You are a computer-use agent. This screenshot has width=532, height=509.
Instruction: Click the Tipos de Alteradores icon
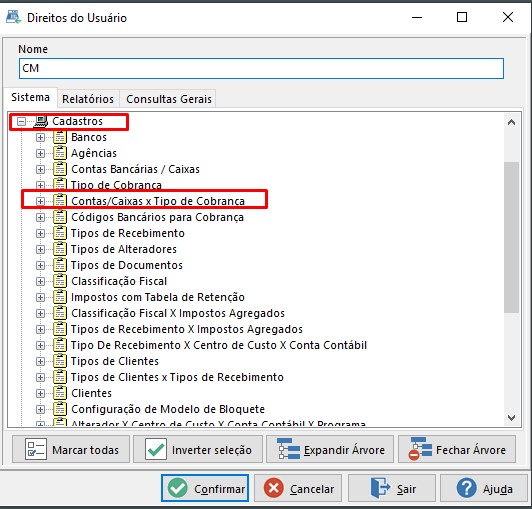[60, 249]
